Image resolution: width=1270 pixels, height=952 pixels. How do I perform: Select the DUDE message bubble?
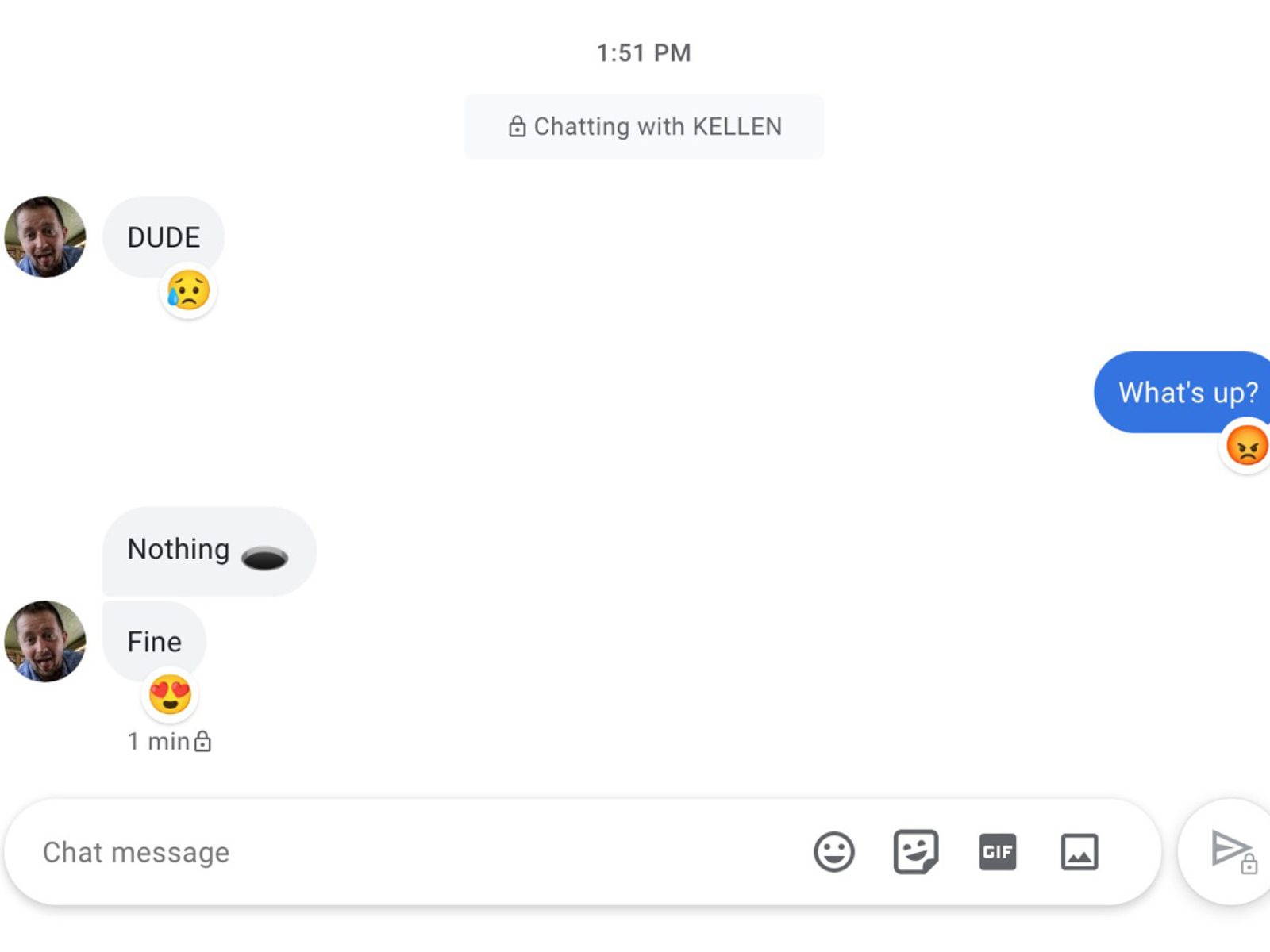point(164,237)
